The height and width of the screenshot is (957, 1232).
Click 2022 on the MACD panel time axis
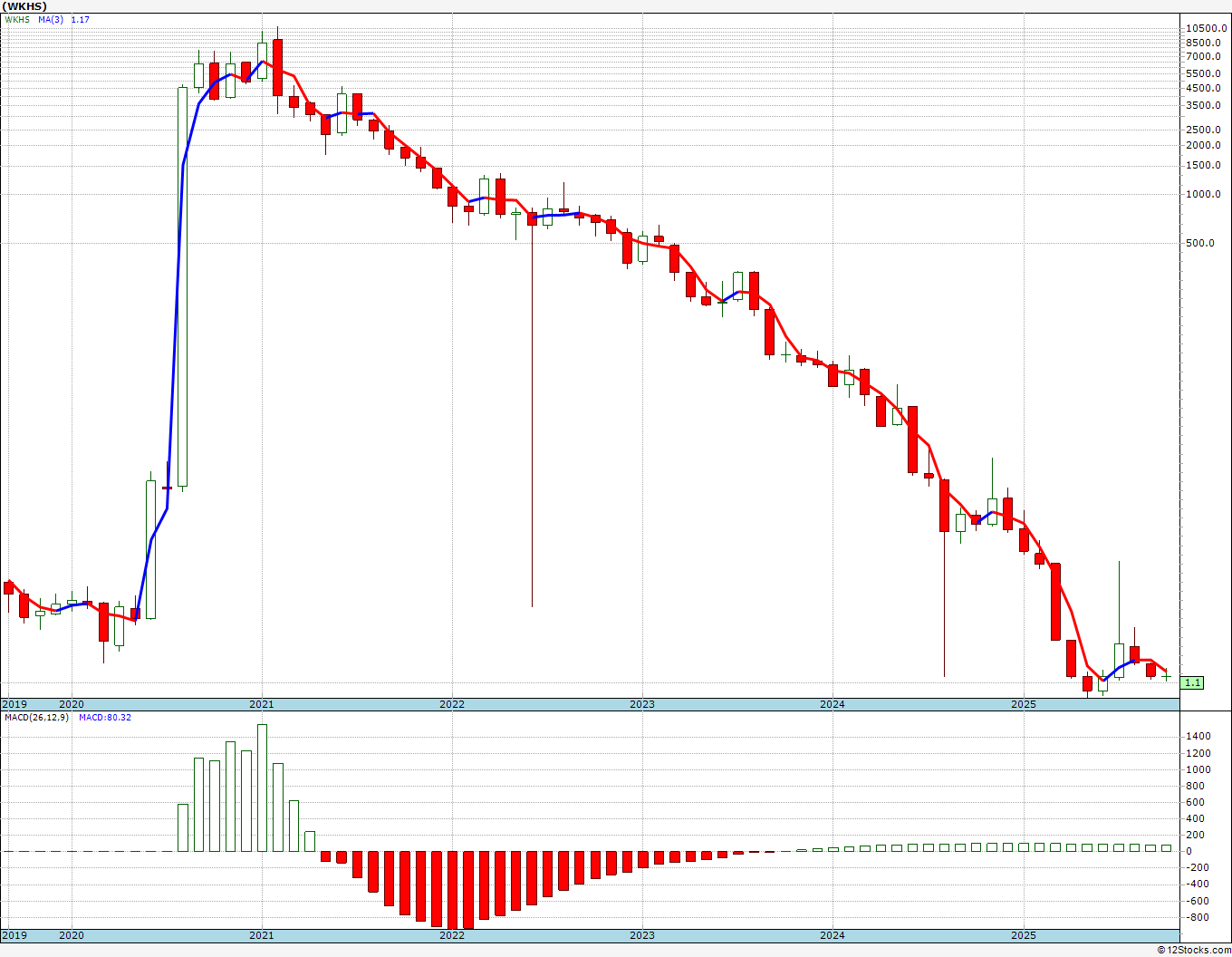point(452,934)
